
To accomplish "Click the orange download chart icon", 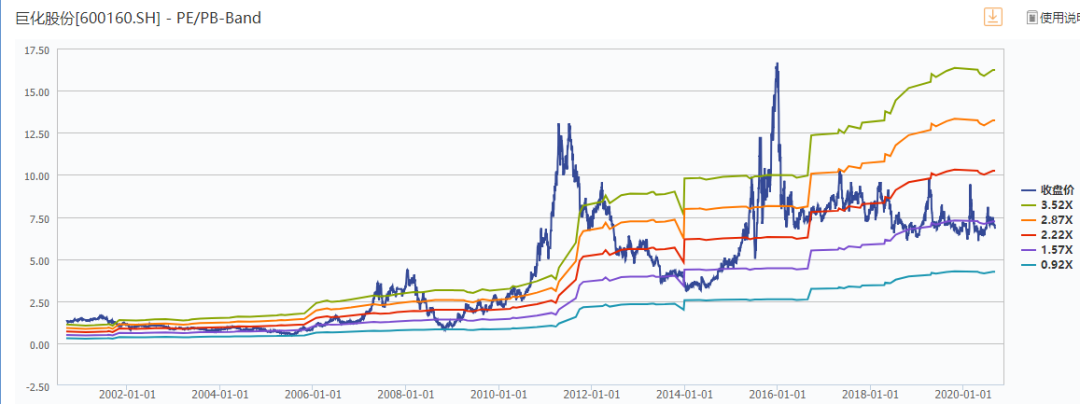I will pos(993,17).
